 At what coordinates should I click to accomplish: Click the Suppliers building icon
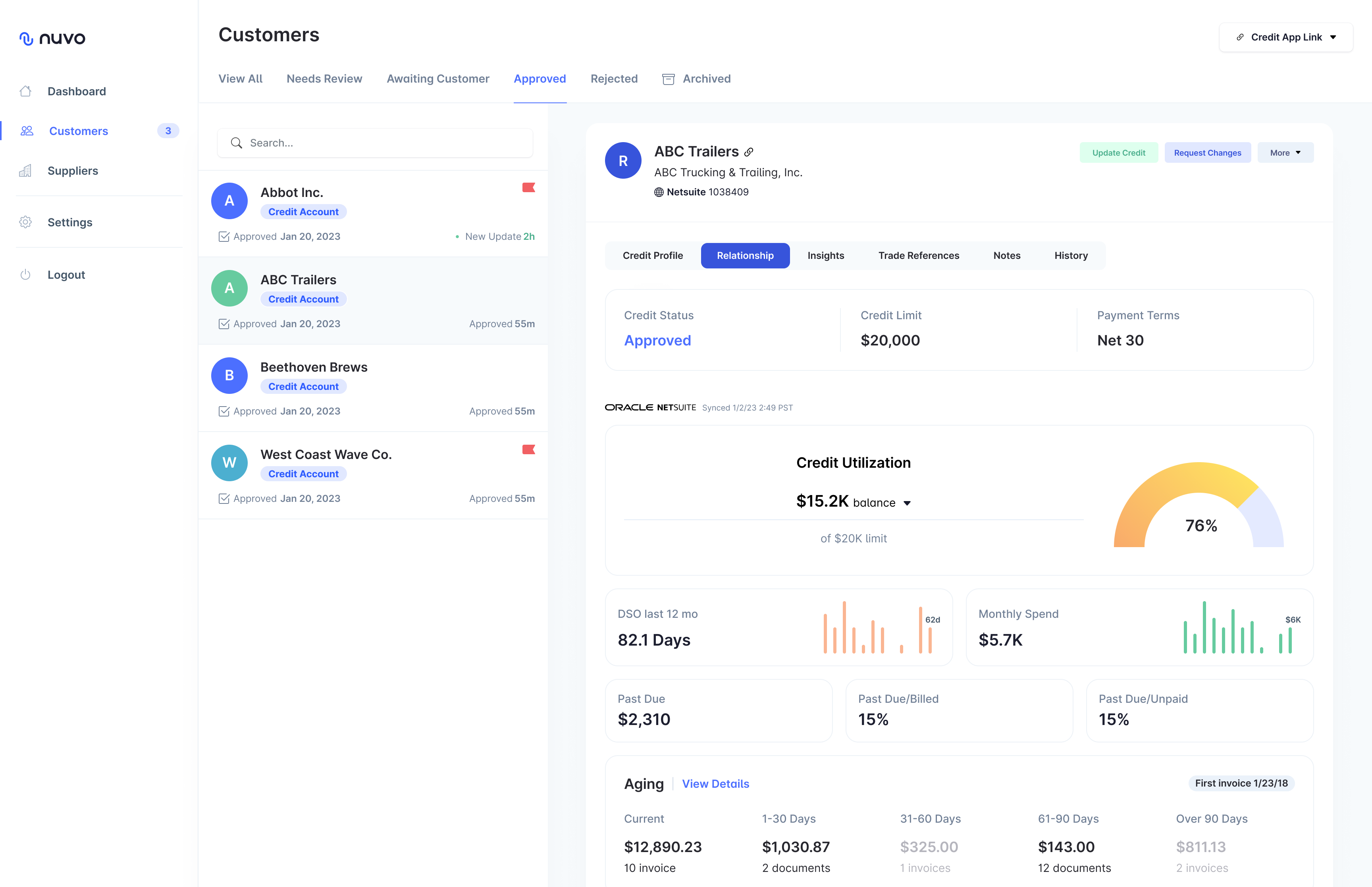click(x=25, y=171)
